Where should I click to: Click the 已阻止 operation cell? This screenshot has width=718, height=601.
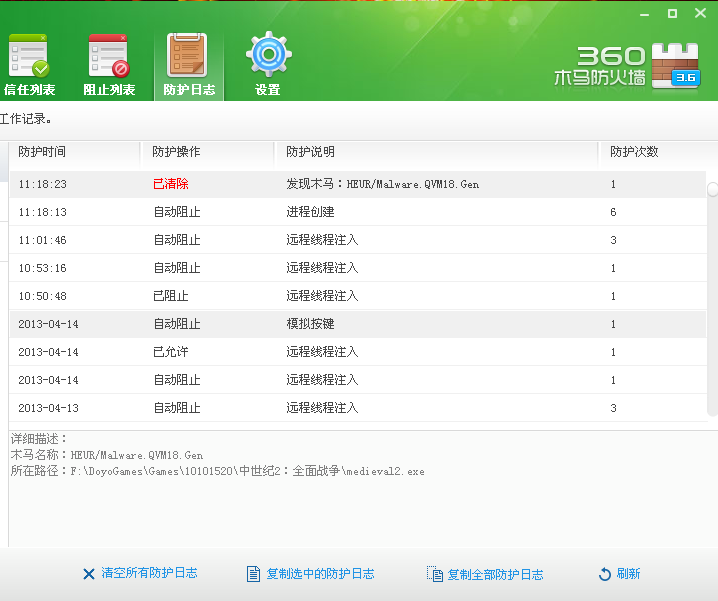171,296
